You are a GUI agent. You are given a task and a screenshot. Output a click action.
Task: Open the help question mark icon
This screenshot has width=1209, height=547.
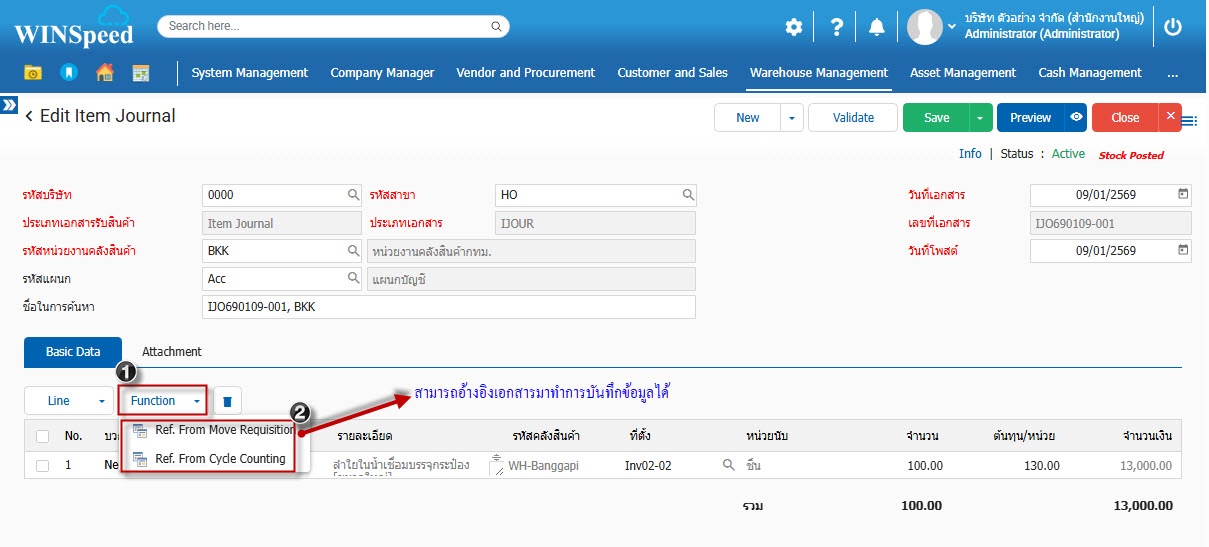tap(837, 28)
